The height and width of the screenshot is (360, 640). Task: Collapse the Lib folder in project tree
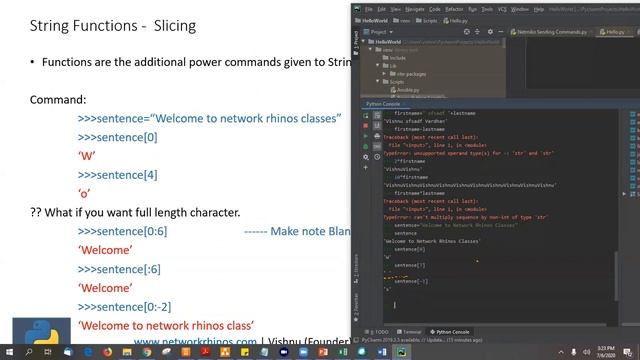[x=378, y=66]
